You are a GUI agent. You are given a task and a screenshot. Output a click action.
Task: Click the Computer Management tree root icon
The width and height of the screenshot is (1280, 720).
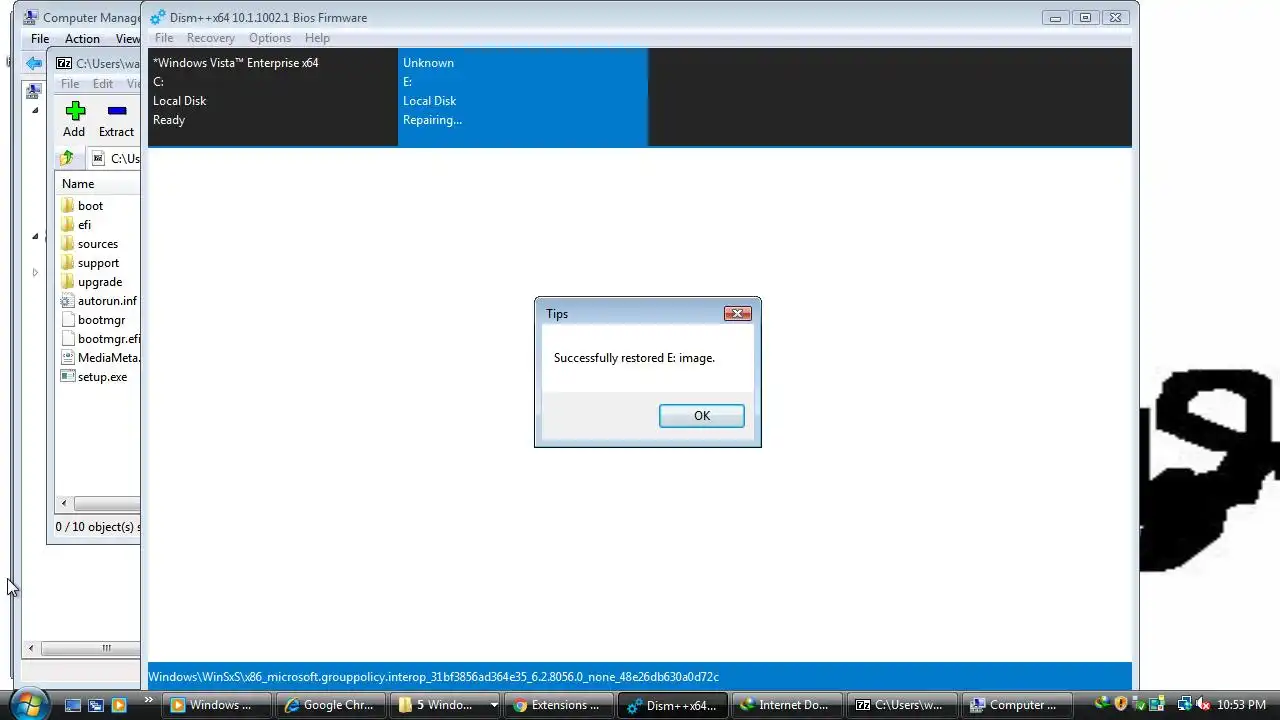33,91
